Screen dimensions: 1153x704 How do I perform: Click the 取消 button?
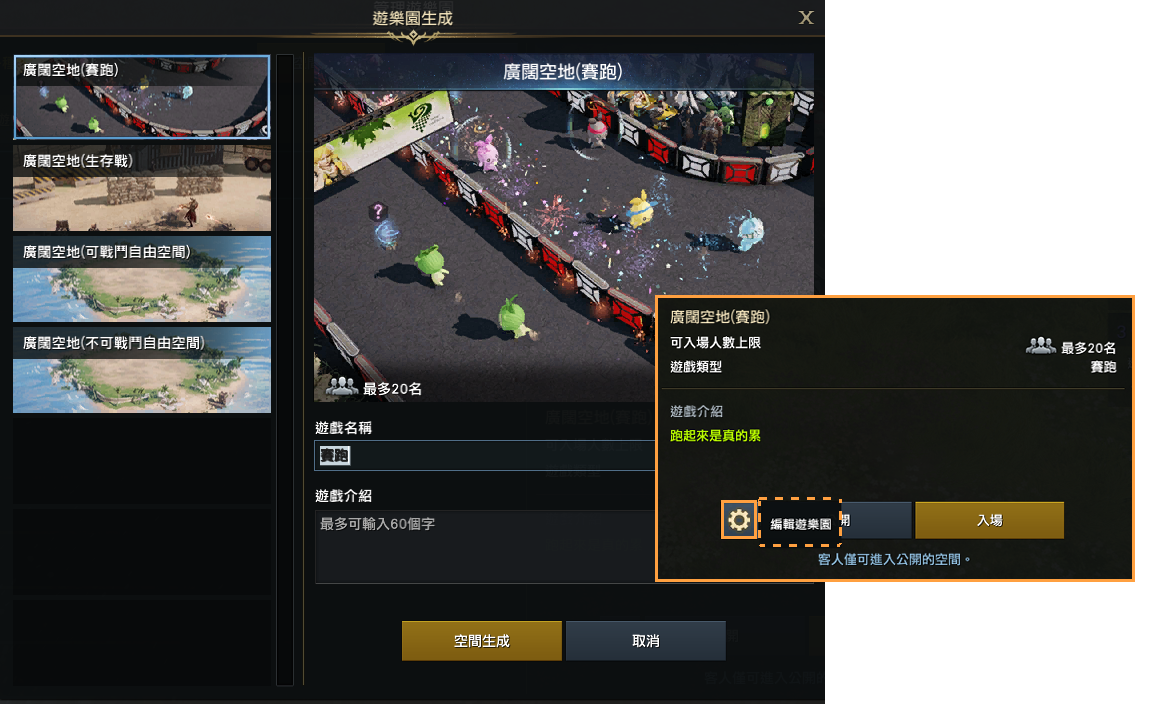pyautogui.click(x=646, y=641)
